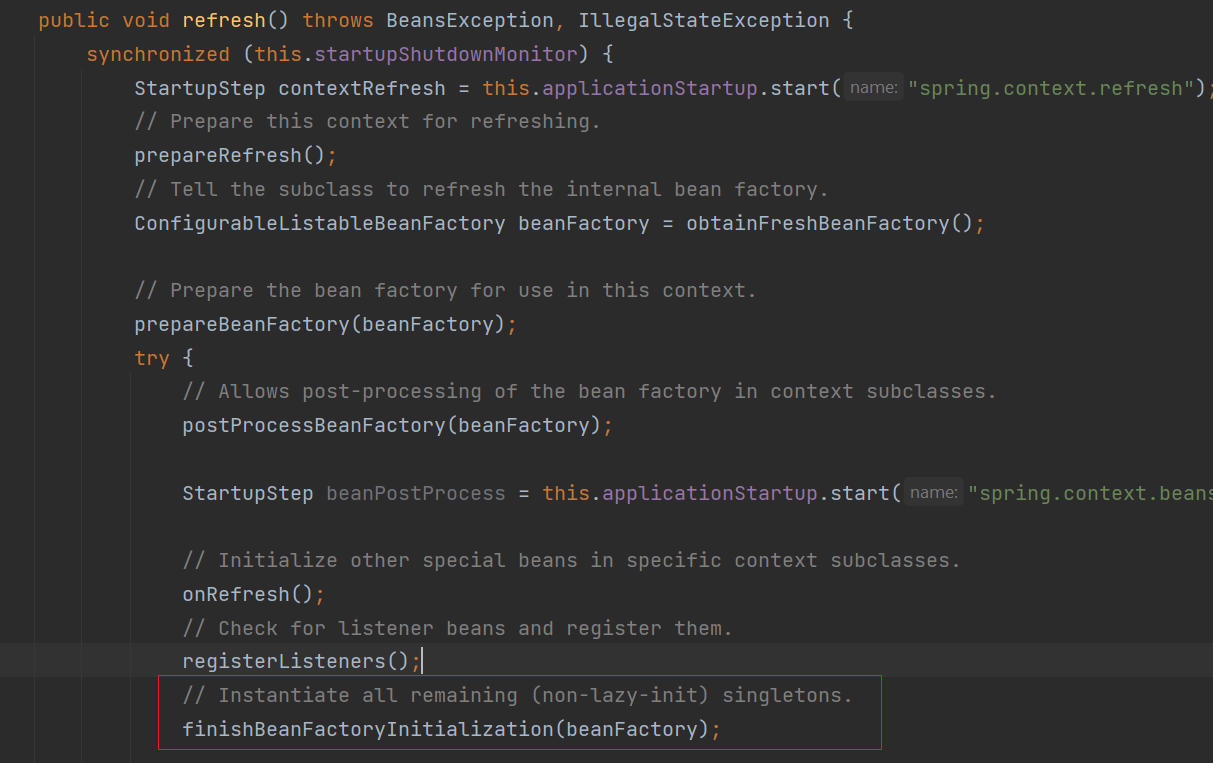The width and height of the screenshot is (1213, 763).
Task: Click the "spring.context.refresh" string literal
Action: coord(1051,88)
